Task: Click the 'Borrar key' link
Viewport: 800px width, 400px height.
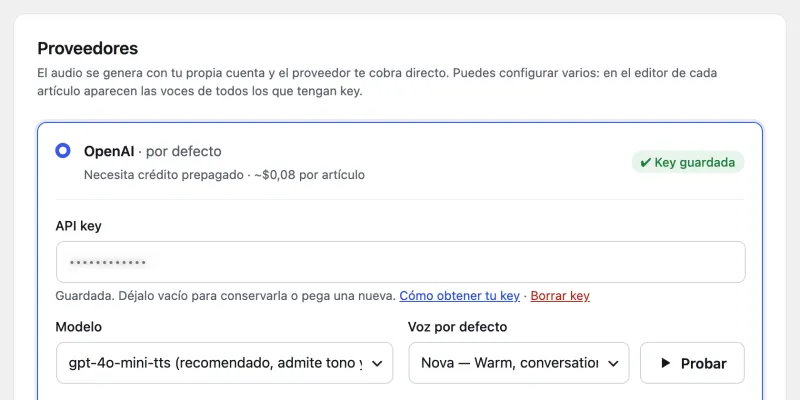Action: pos(560,296)
